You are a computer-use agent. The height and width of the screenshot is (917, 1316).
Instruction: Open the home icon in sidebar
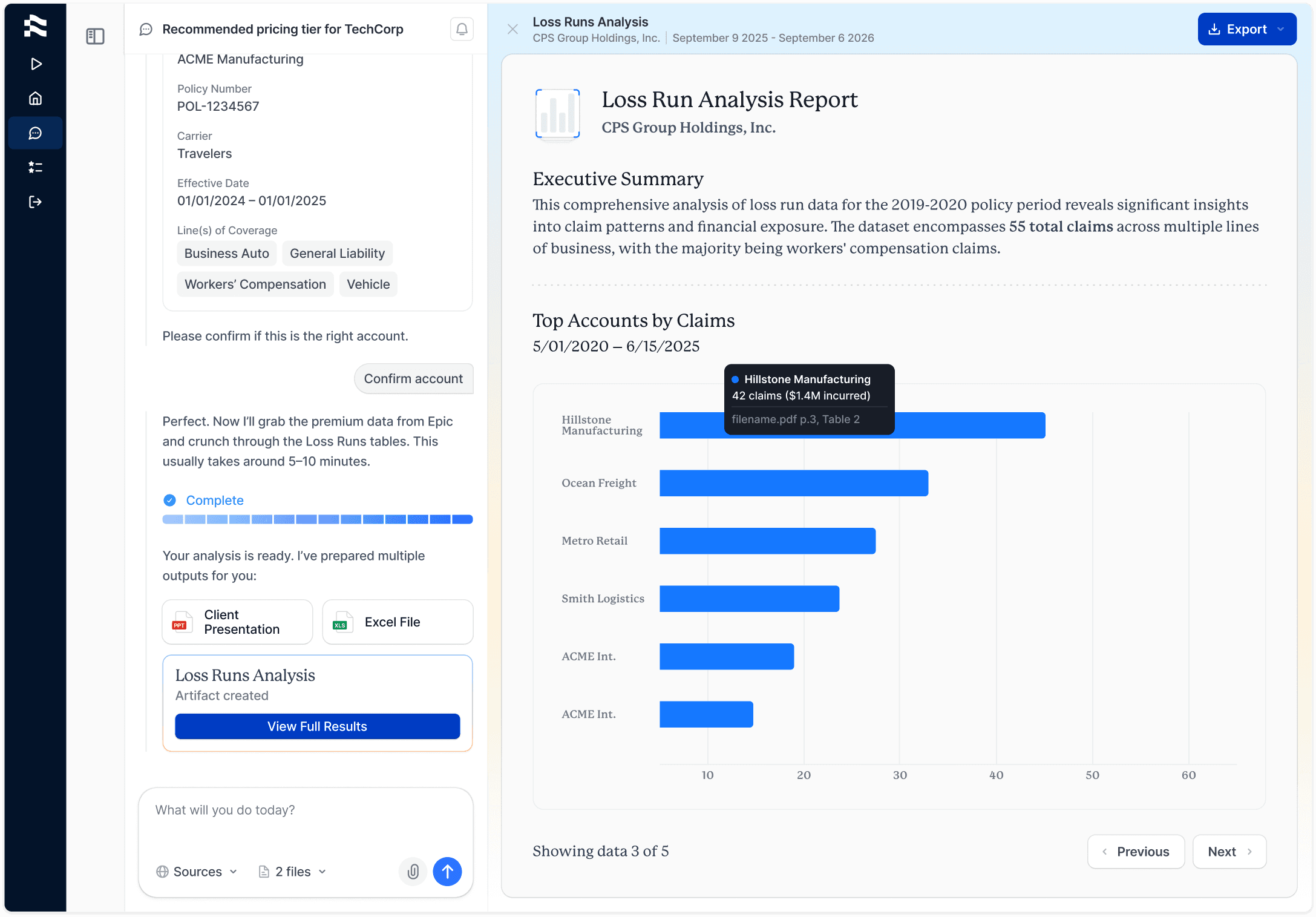tap(36, 98)
